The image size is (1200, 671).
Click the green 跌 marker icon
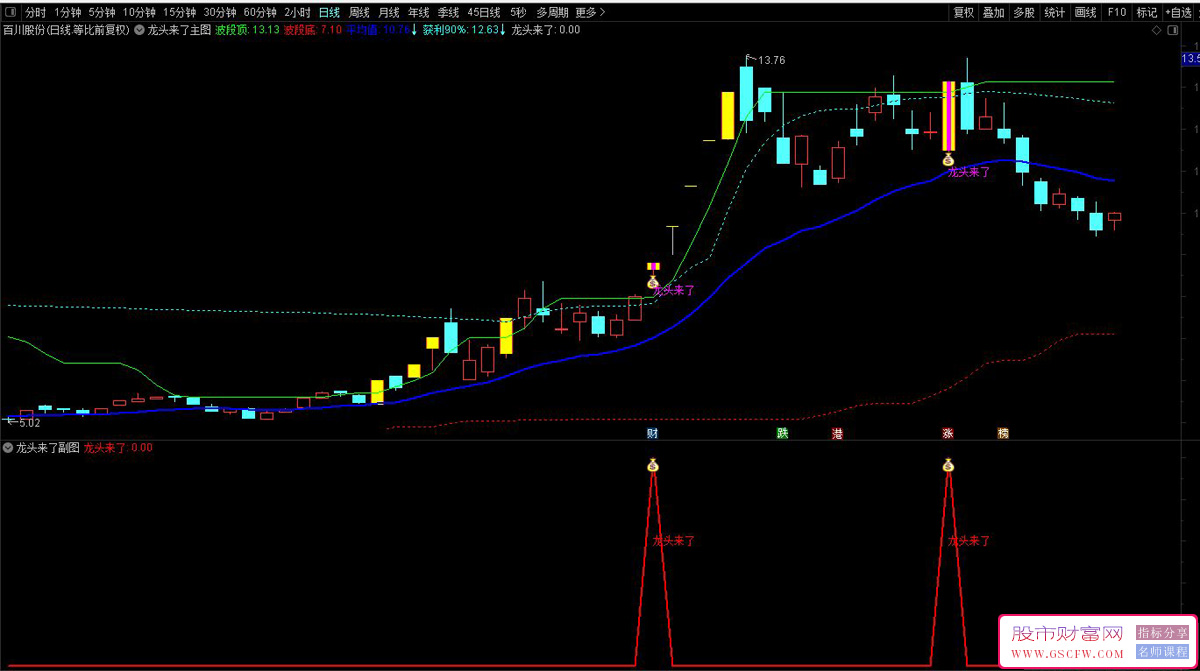[x=783, y=434]
